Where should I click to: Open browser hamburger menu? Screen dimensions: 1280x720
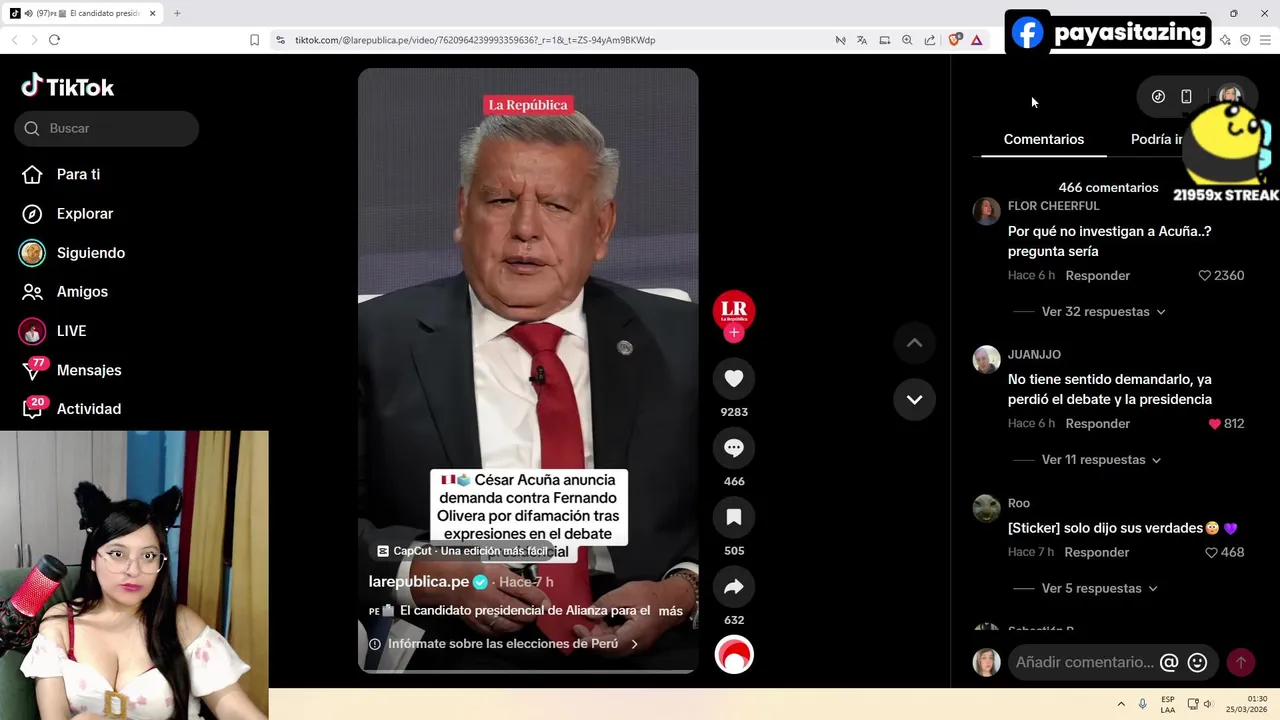[1266, 40]
